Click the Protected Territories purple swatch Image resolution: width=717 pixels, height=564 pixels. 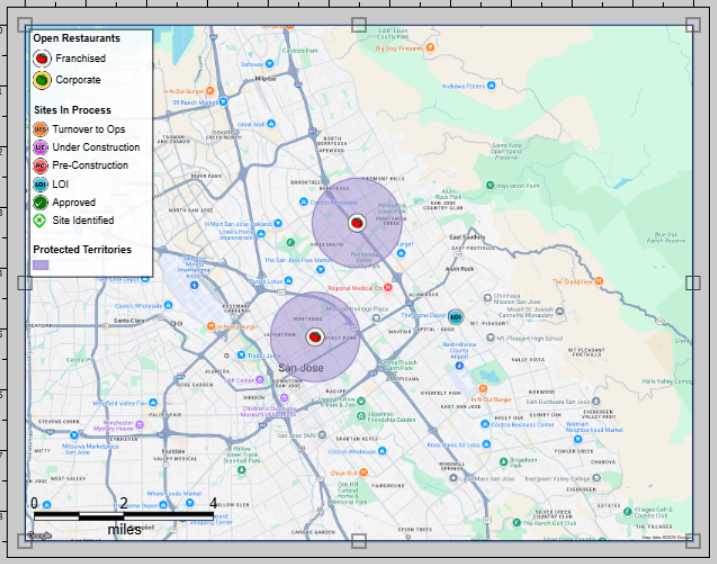41,265
